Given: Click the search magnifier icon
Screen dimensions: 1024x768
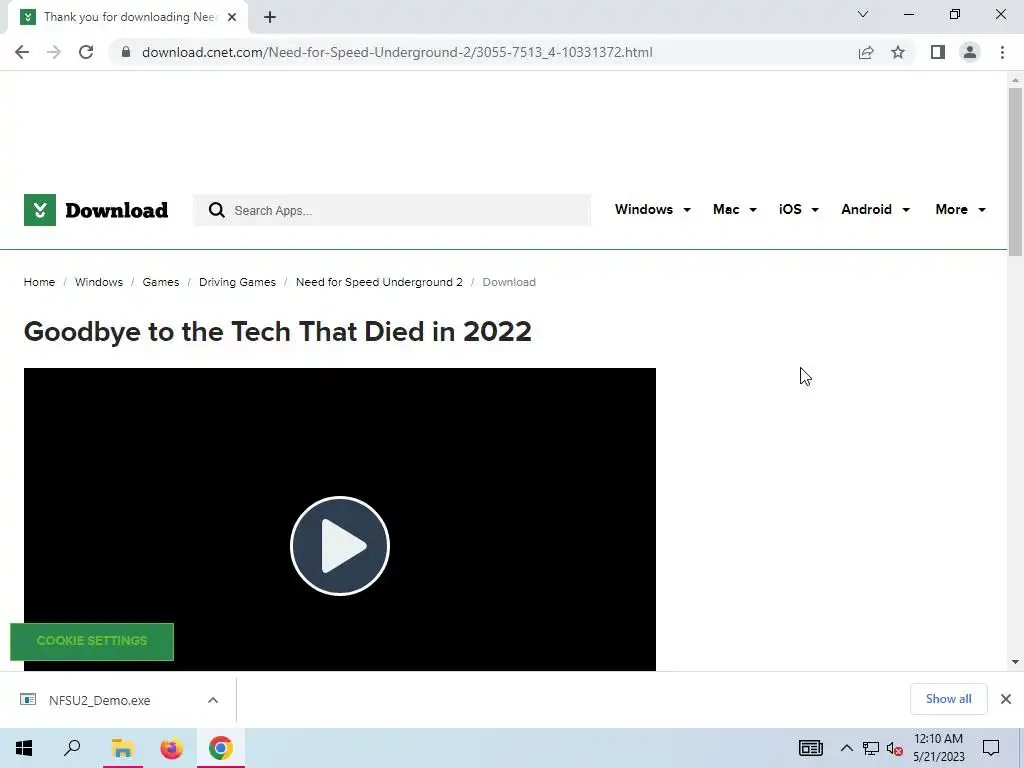Looking at the screenshot, I should point(216,210).
